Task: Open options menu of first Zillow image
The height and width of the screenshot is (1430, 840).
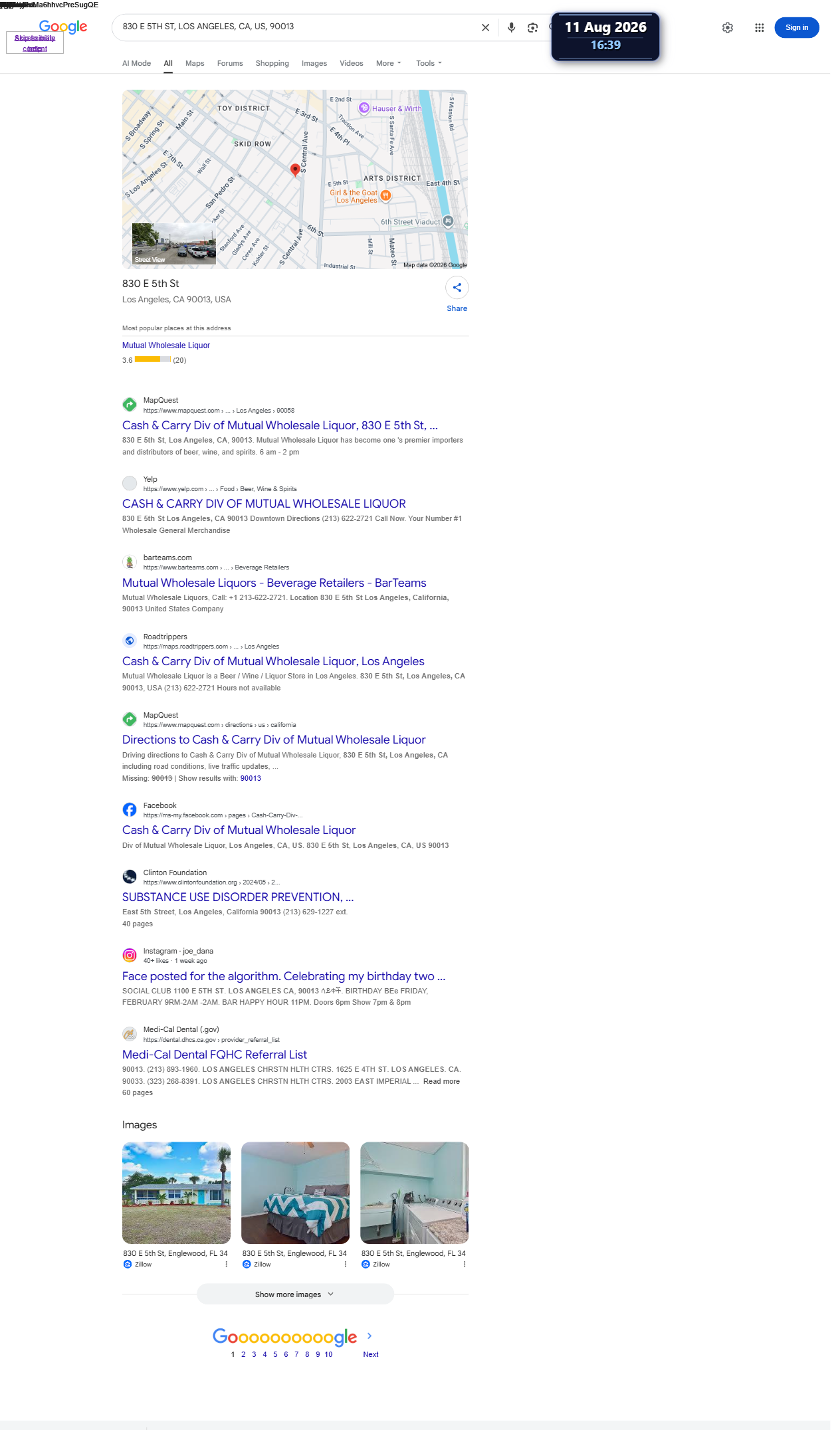Action: [x=226, y=1265]
